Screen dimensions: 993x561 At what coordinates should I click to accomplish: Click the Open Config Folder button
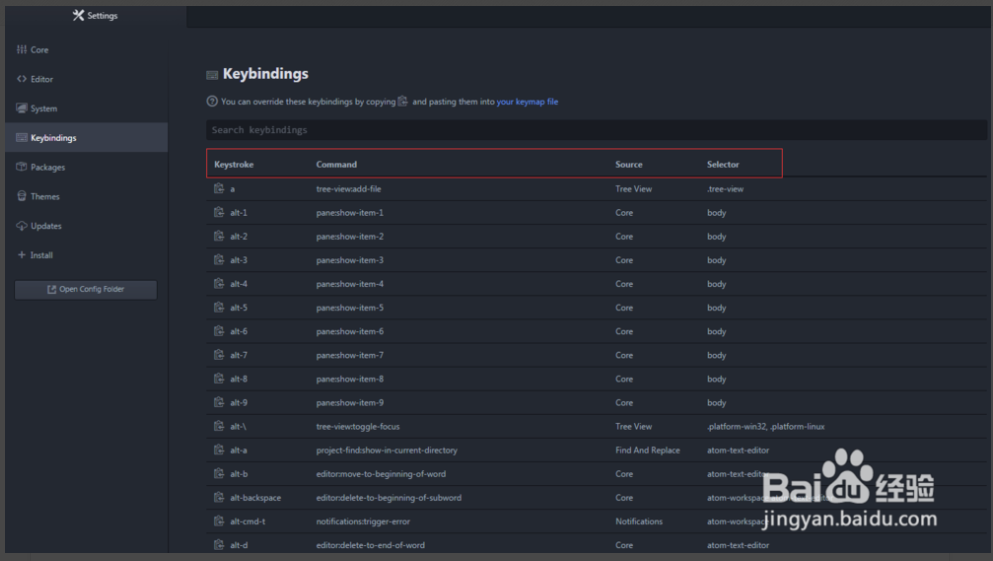point(86,289)
